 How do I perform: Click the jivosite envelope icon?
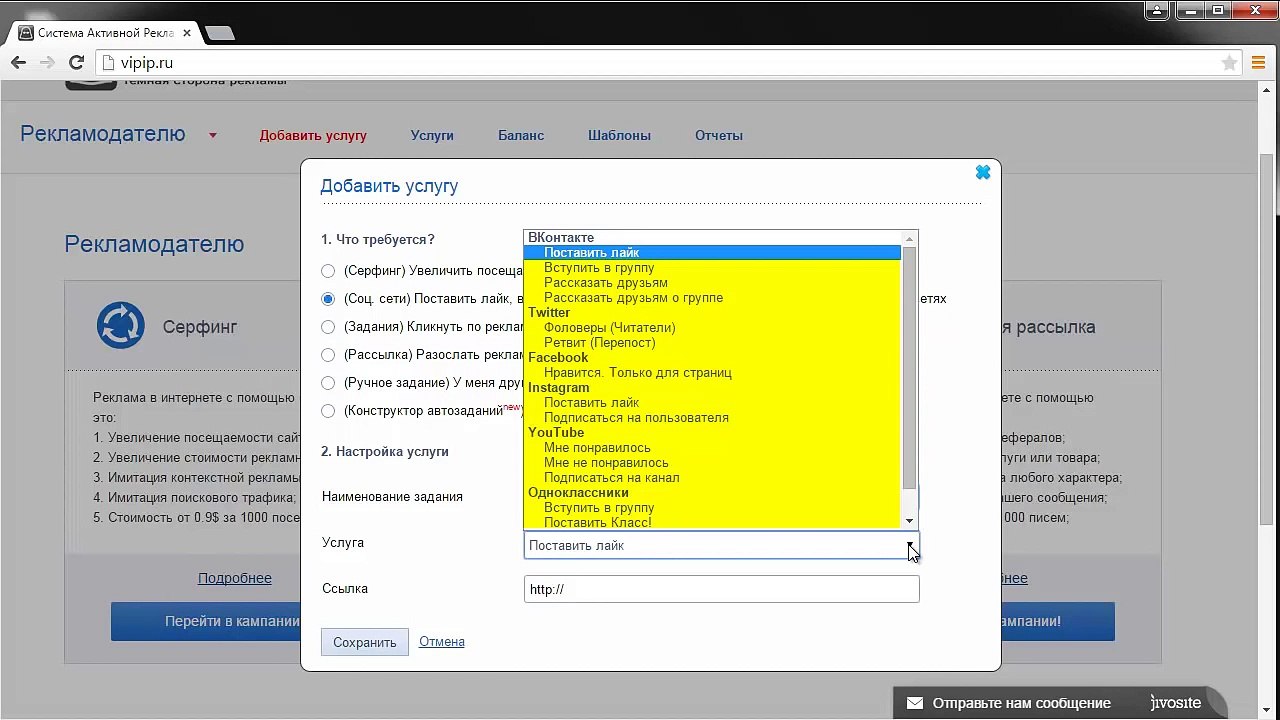pyautogui.click(x=914, y=703)
